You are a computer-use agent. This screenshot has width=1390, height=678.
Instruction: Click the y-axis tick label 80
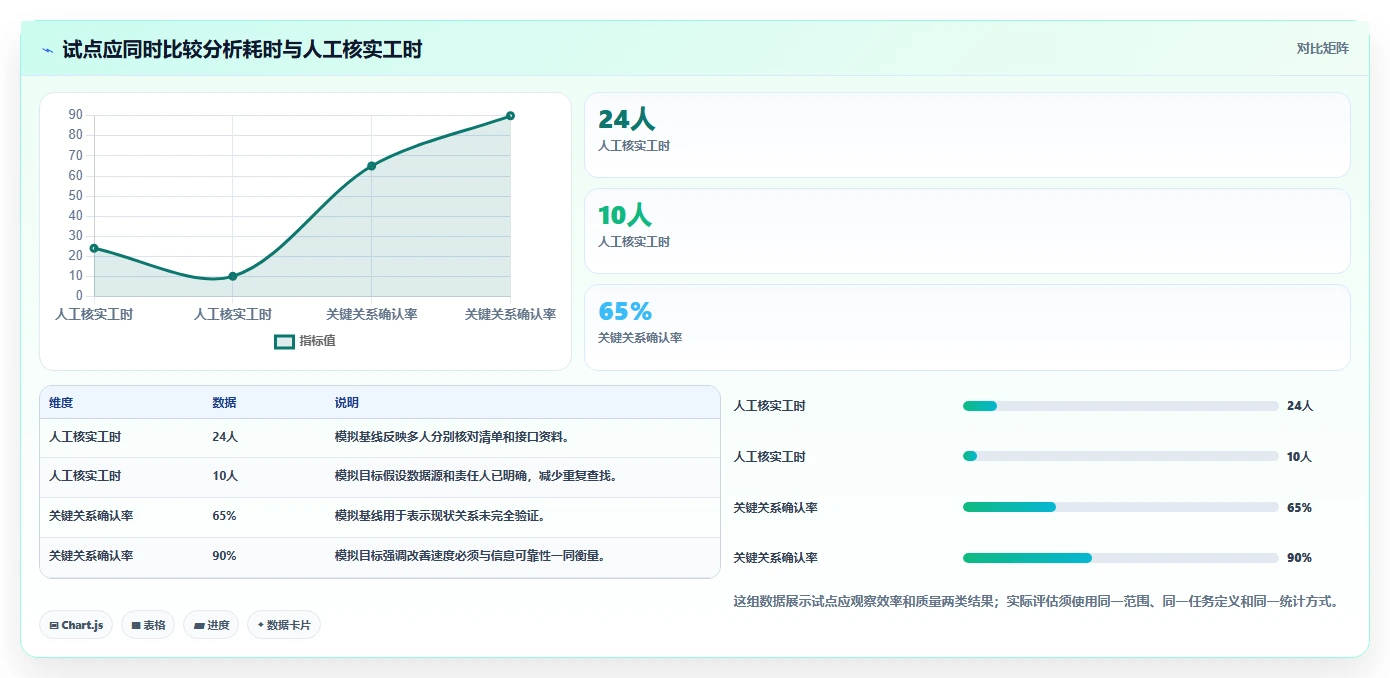tap(76, 135)
